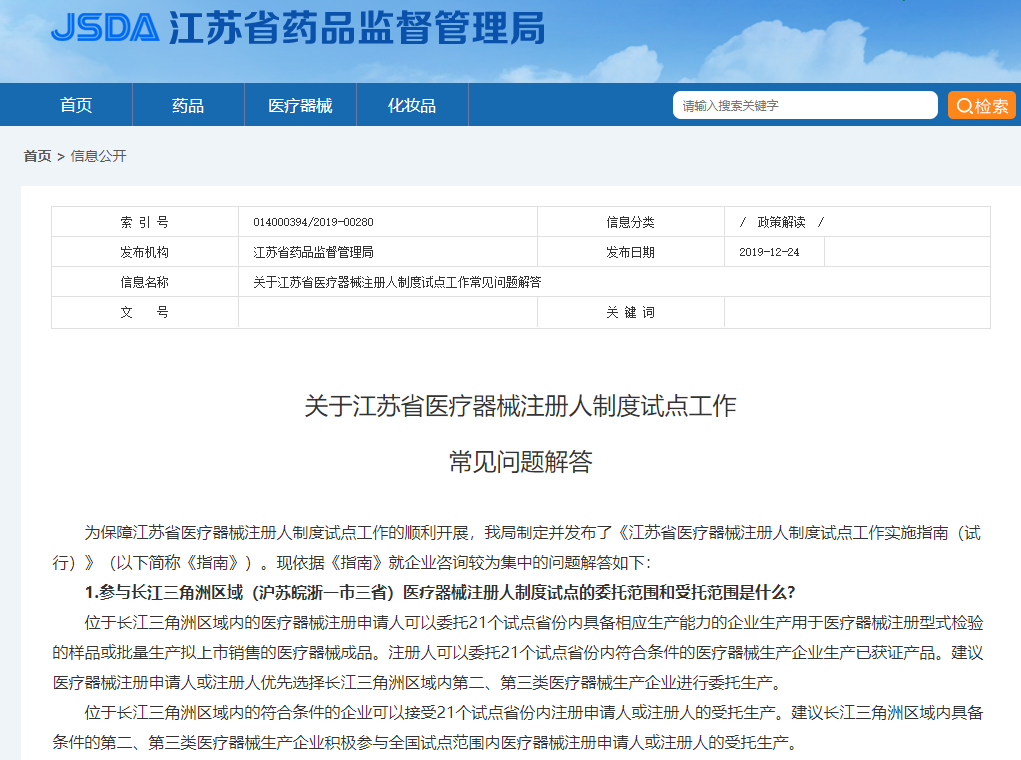Viewport: 1021px width, 760px height.
Task: Click the 索引号 label cell
Action: 145,222
